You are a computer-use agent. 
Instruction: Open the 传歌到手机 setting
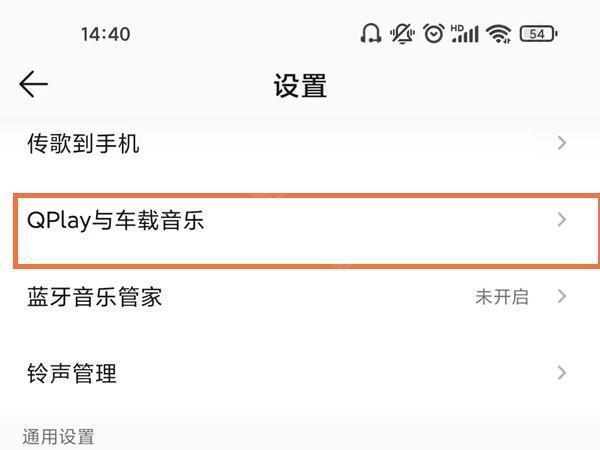83,144
